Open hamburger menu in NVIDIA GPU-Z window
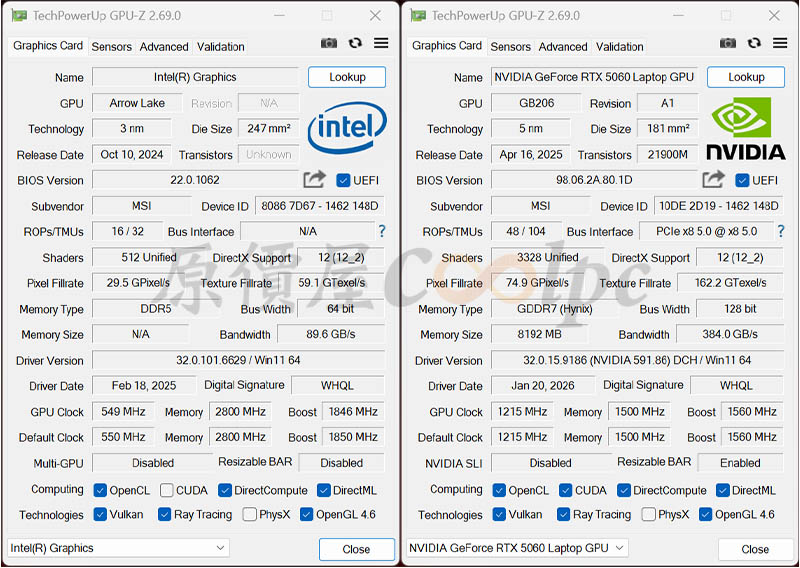The width and height of the screenshot is (800, 568). (780, 43)
